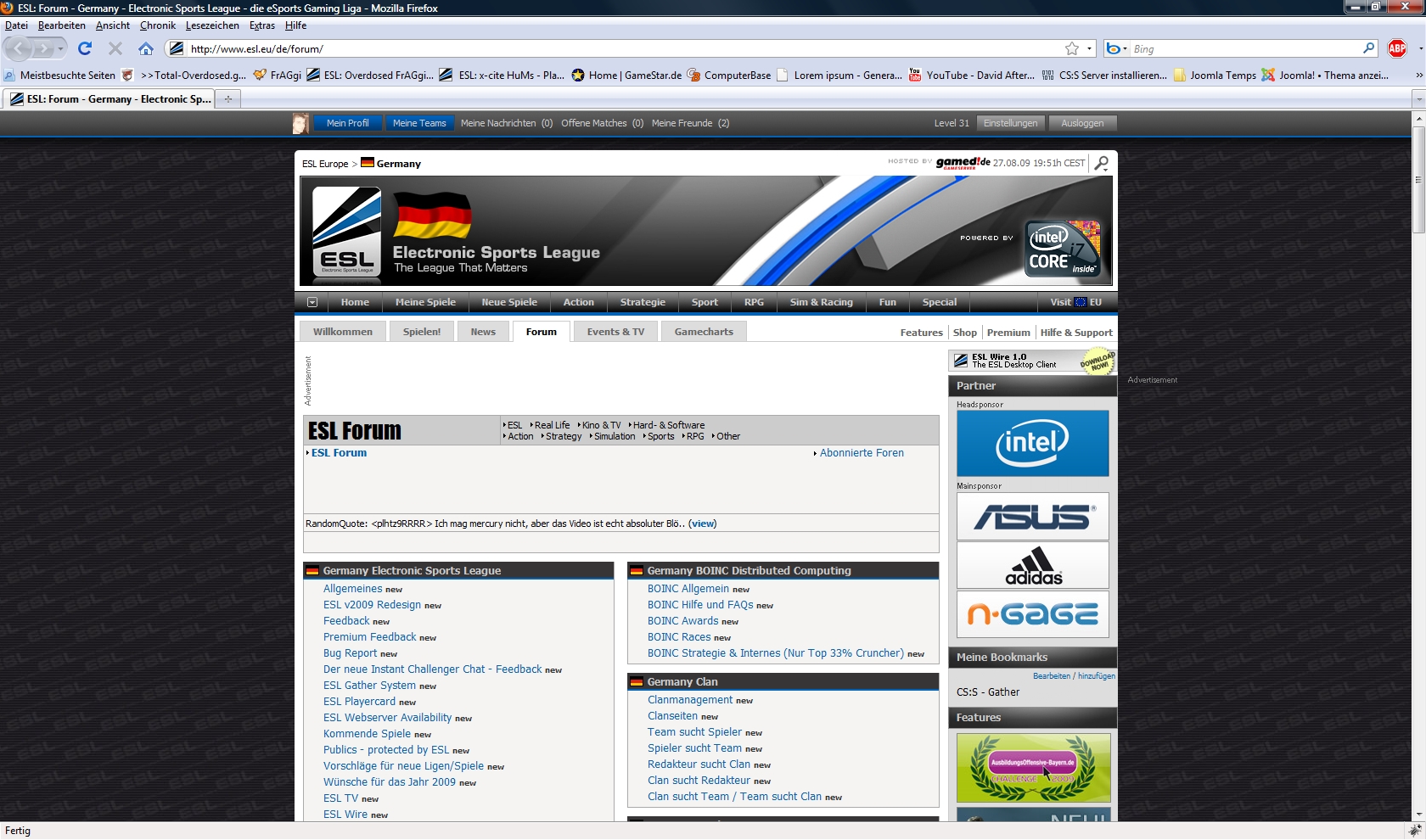Open the Hard- & Software forum category

tap(668, 425)
